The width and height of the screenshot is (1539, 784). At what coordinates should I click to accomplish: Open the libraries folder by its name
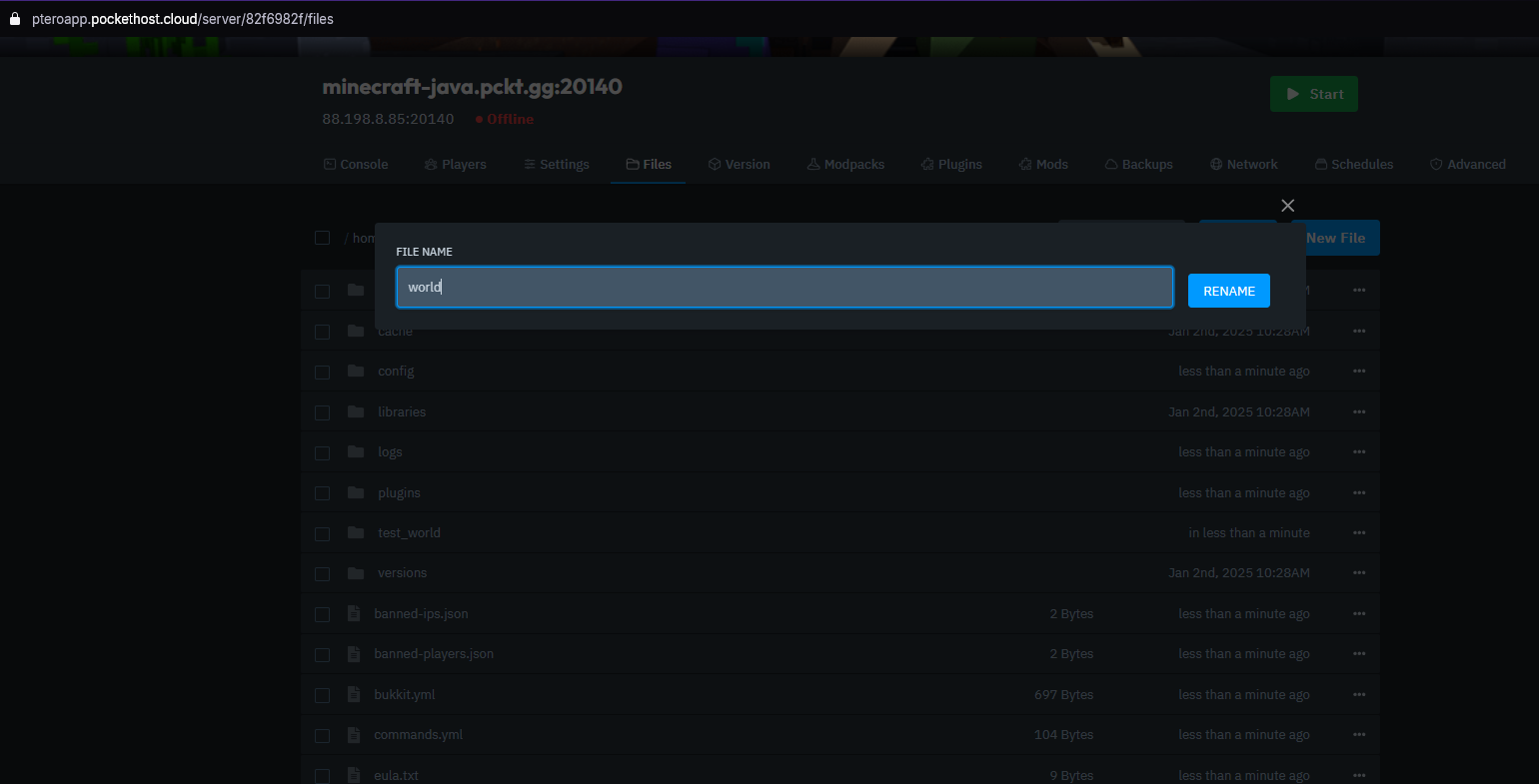click(x=402, y=411)
